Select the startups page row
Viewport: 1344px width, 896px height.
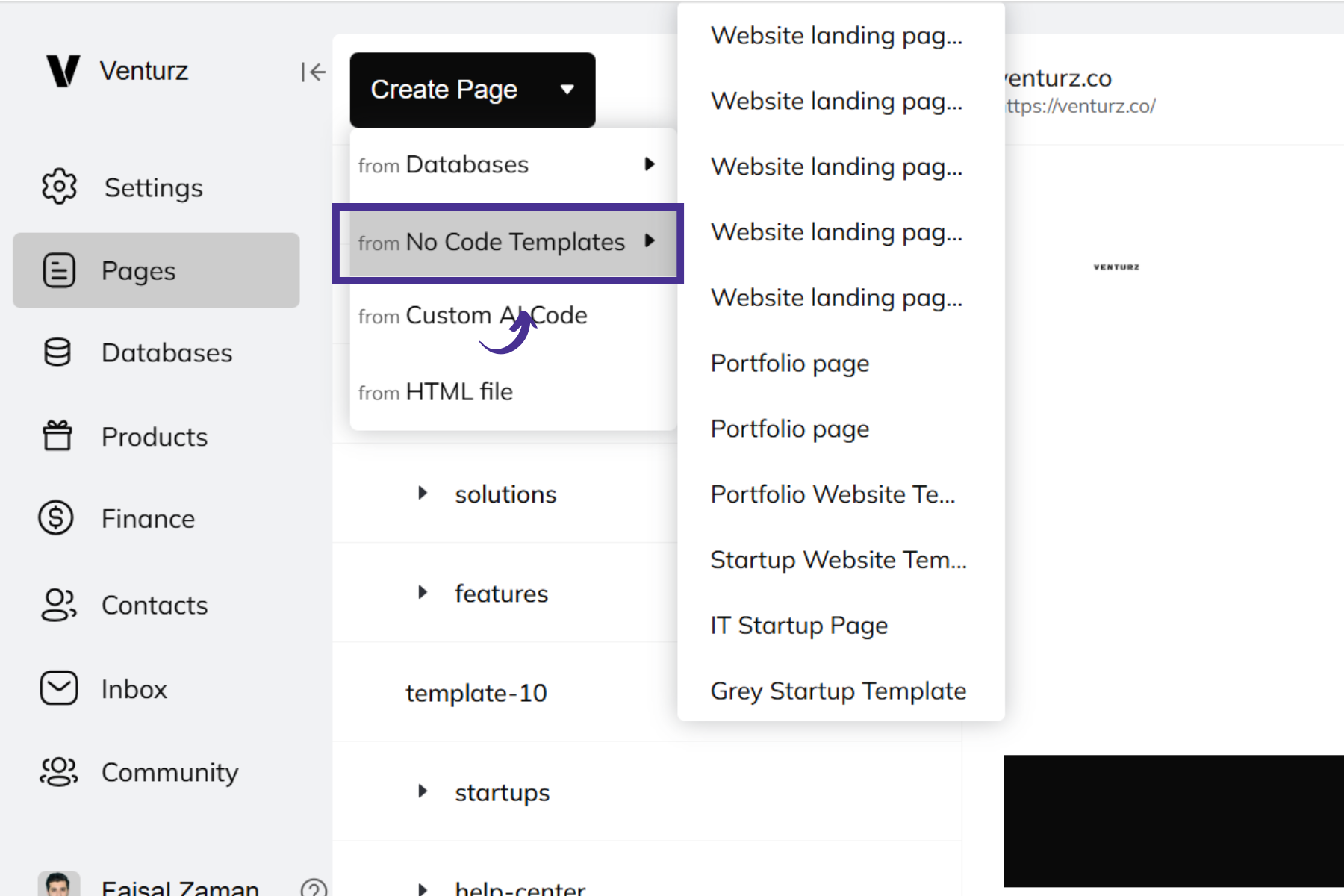pyautogui.click(x=647, y=791)
